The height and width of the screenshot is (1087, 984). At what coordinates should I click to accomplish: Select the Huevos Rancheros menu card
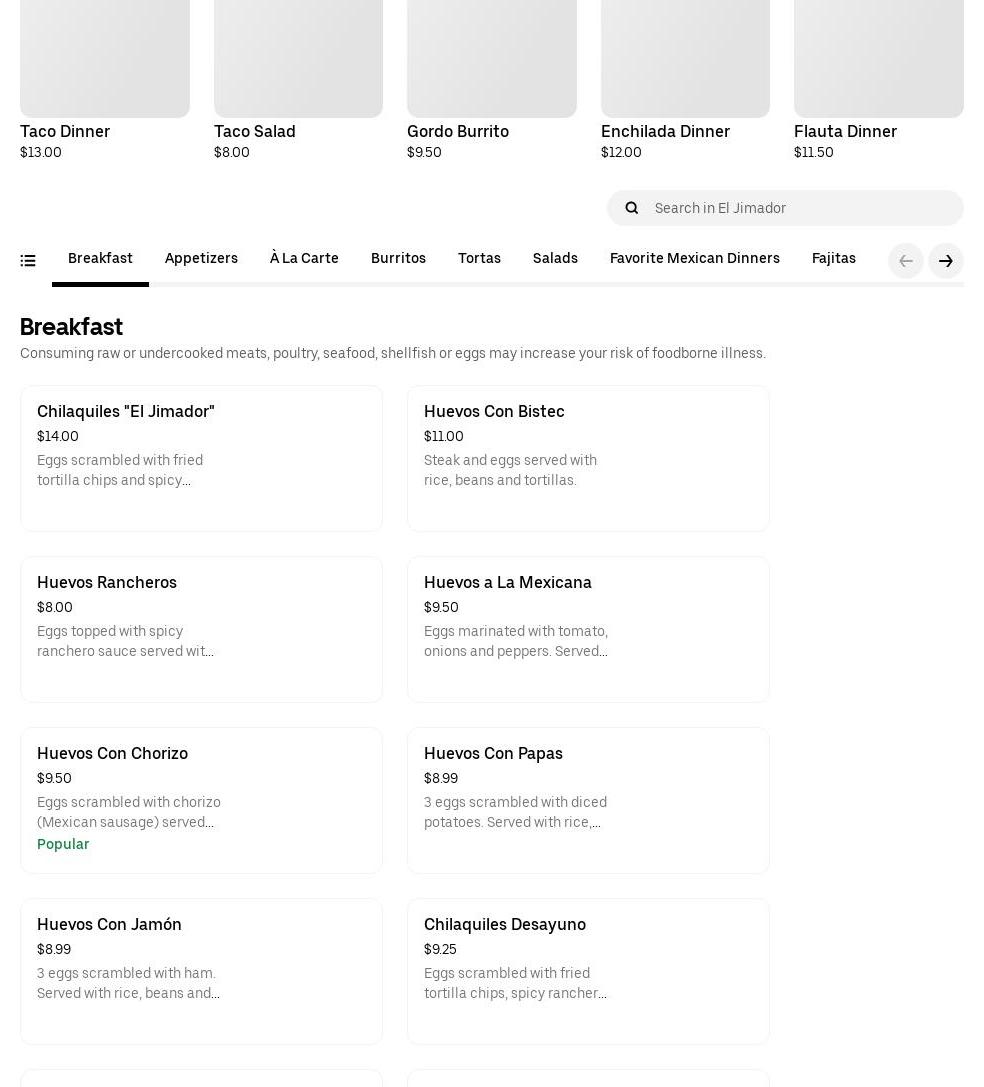click(x=201, y=629)
